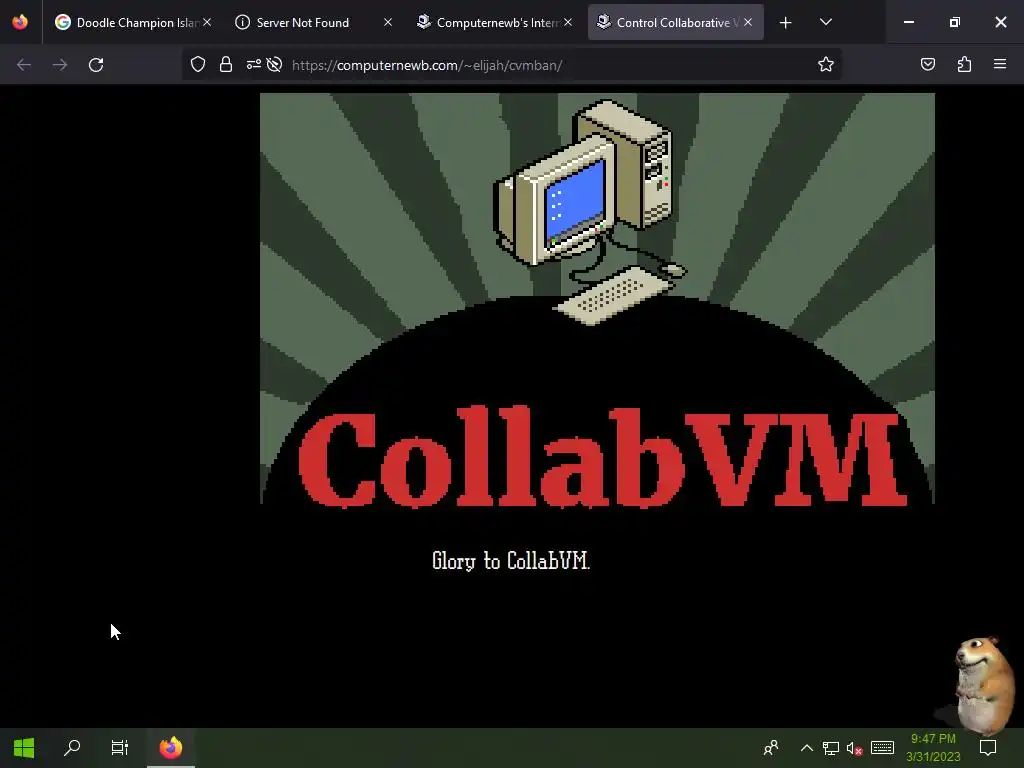
Task: Open the Firefox application menu
Action: tap(1000, 64)
